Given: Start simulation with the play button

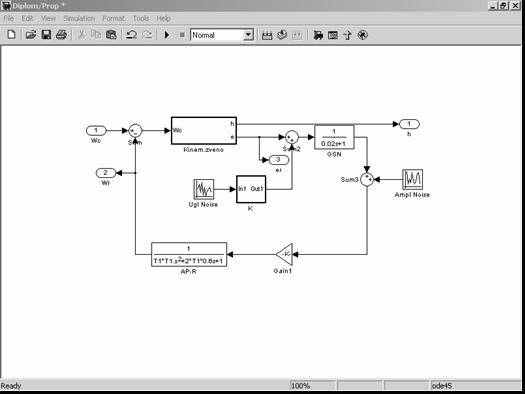Looking at the screenshot, I should 167,35.
